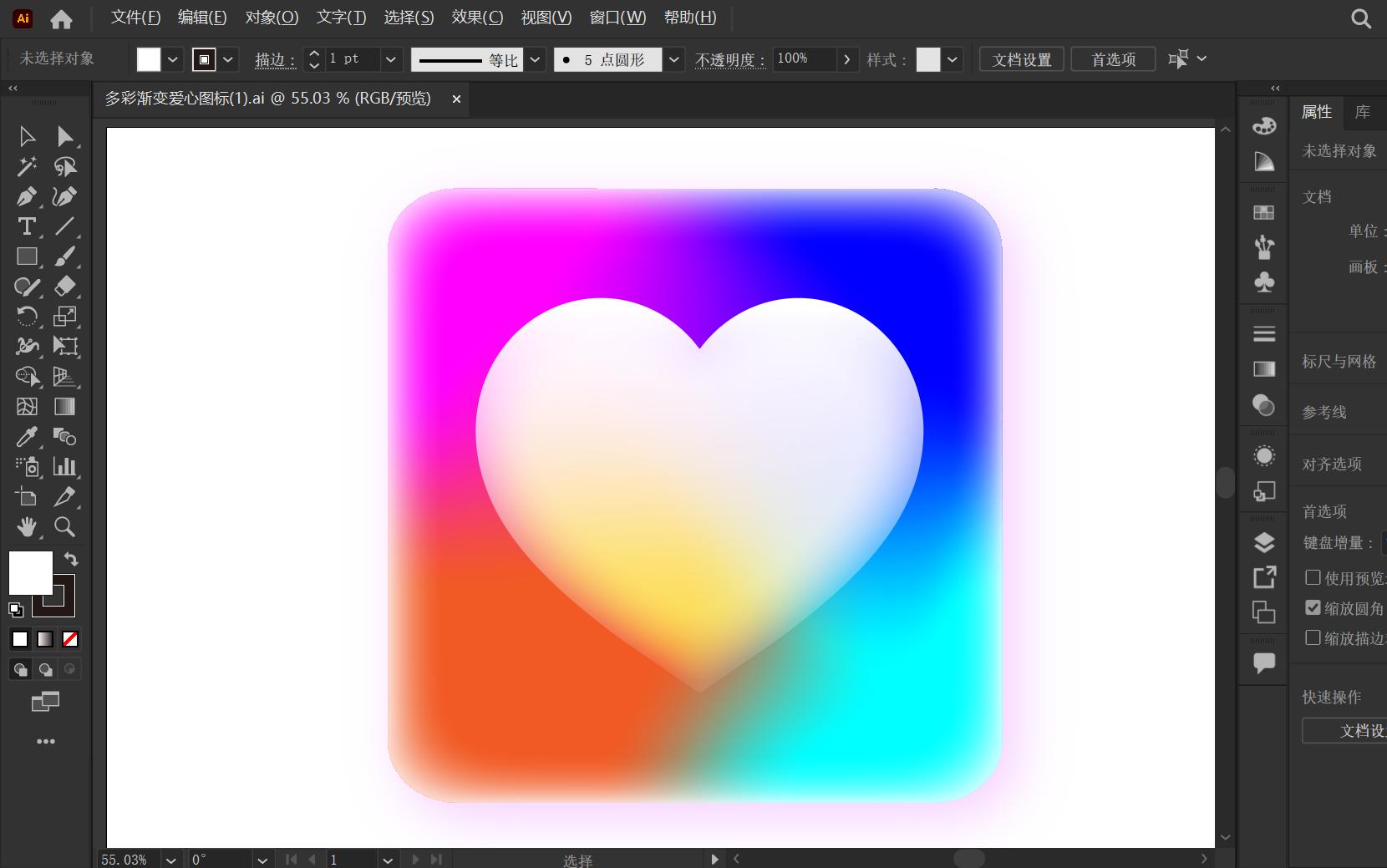Open the 样式 graphic style dropdown

952,59
